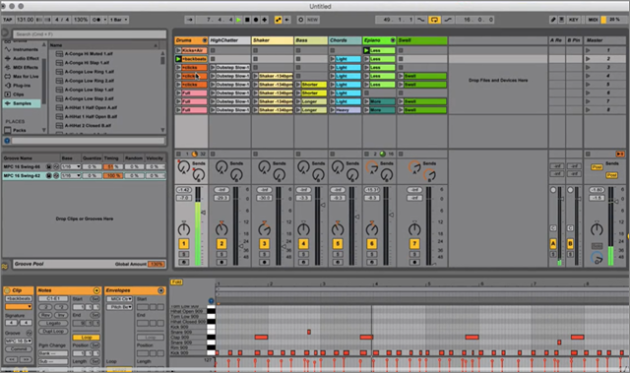Click the Drums track pan knob
This screenshot has width=630, height=373.
click(184, 229)
